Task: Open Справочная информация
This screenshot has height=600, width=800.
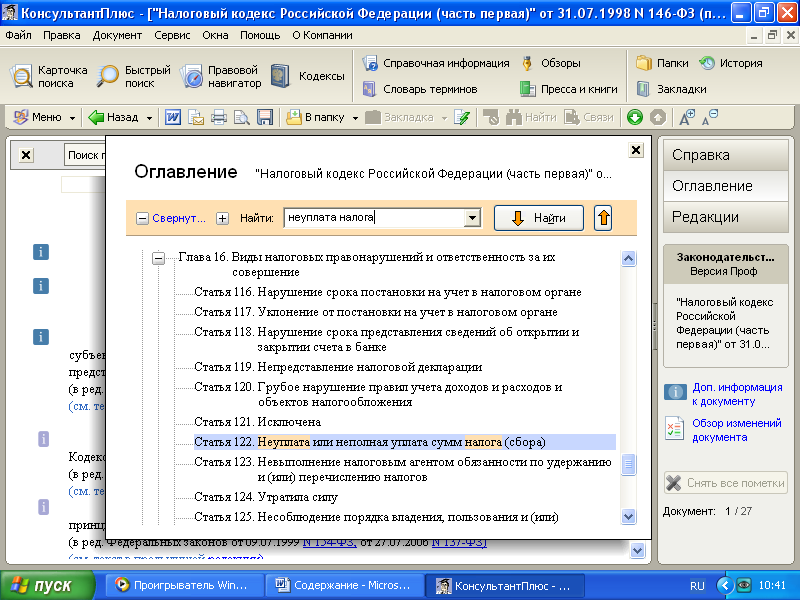Action: click(436, 63)
